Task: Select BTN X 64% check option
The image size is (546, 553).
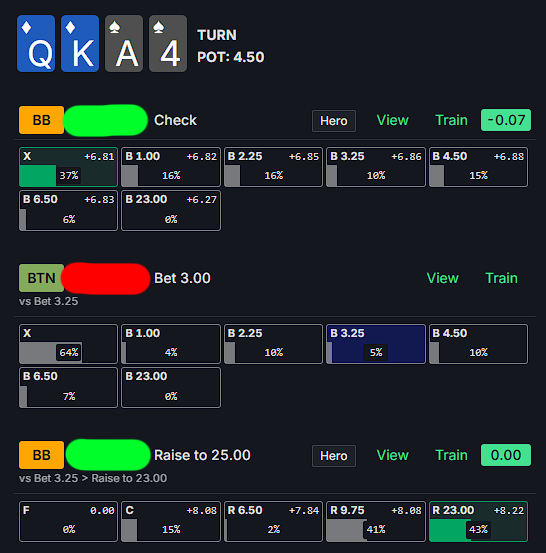Action: coord(68,344)
